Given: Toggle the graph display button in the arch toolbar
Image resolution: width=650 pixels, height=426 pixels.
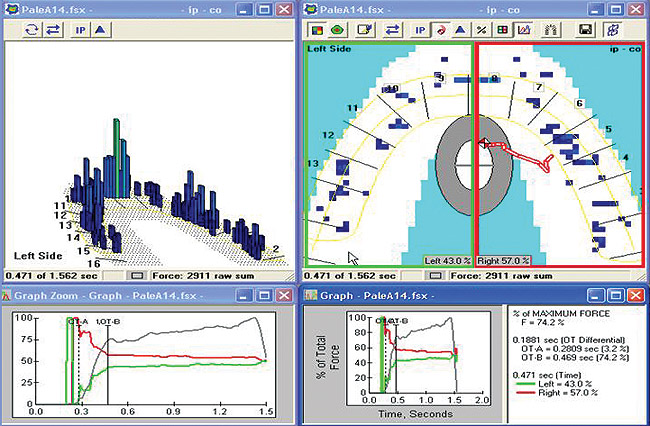Looking at the screenshot, I should coord(522,29).
